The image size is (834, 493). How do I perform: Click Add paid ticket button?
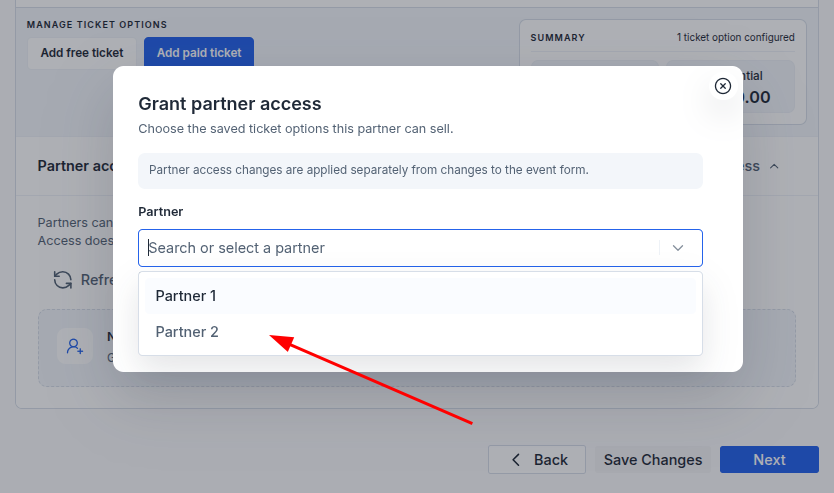(199, 53)
